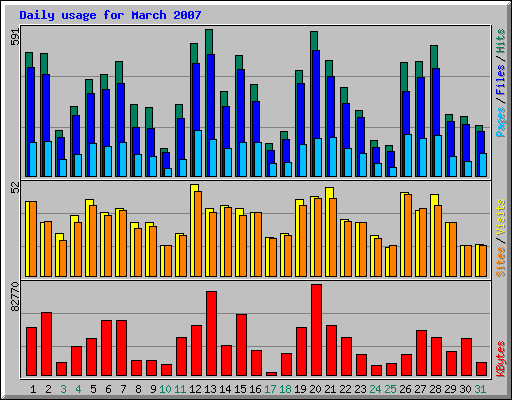Click day label 7 on the axis
Image resolution: width=512 pixels, height=400 pixels.
point(123,389)
